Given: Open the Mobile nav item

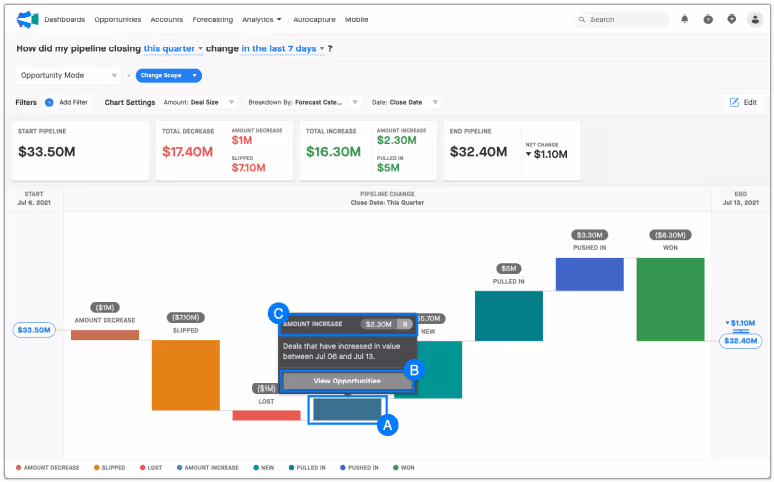Looking at the screenshot, I should pos(356,19).
